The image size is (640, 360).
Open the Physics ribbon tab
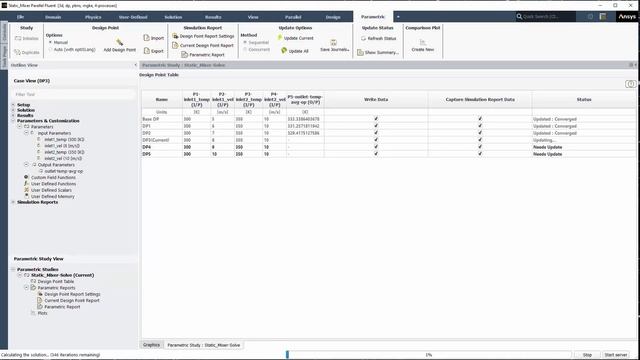coord(93,17)
